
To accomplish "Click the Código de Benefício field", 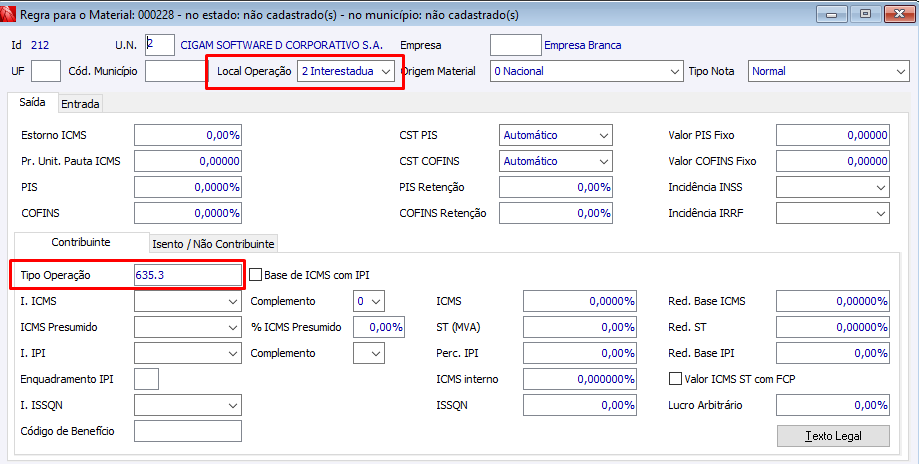I will [x=188, y=431].
